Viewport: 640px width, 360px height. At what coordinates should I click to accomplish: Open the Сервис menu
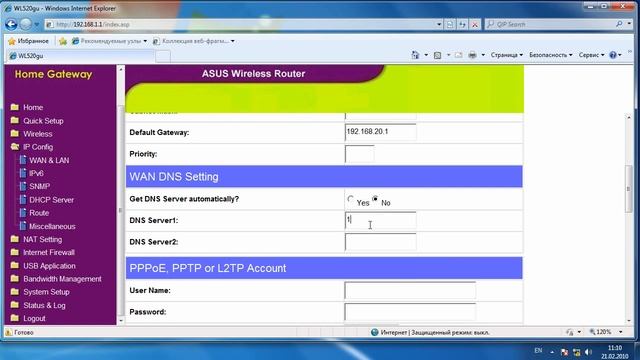pos(591,55)
